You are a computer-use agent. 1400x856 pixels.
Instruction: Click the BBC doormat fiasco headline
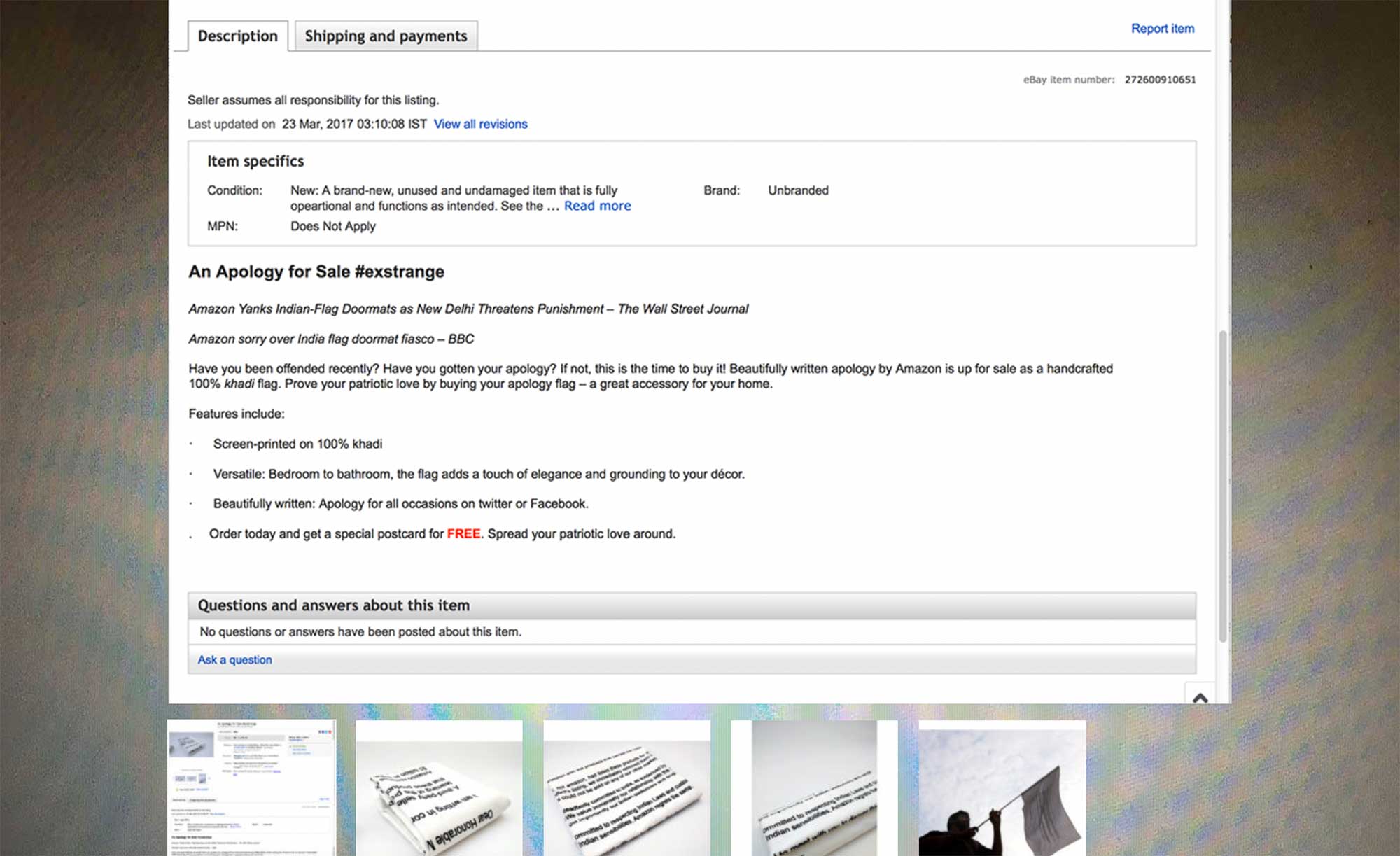(x=331, y=339)
